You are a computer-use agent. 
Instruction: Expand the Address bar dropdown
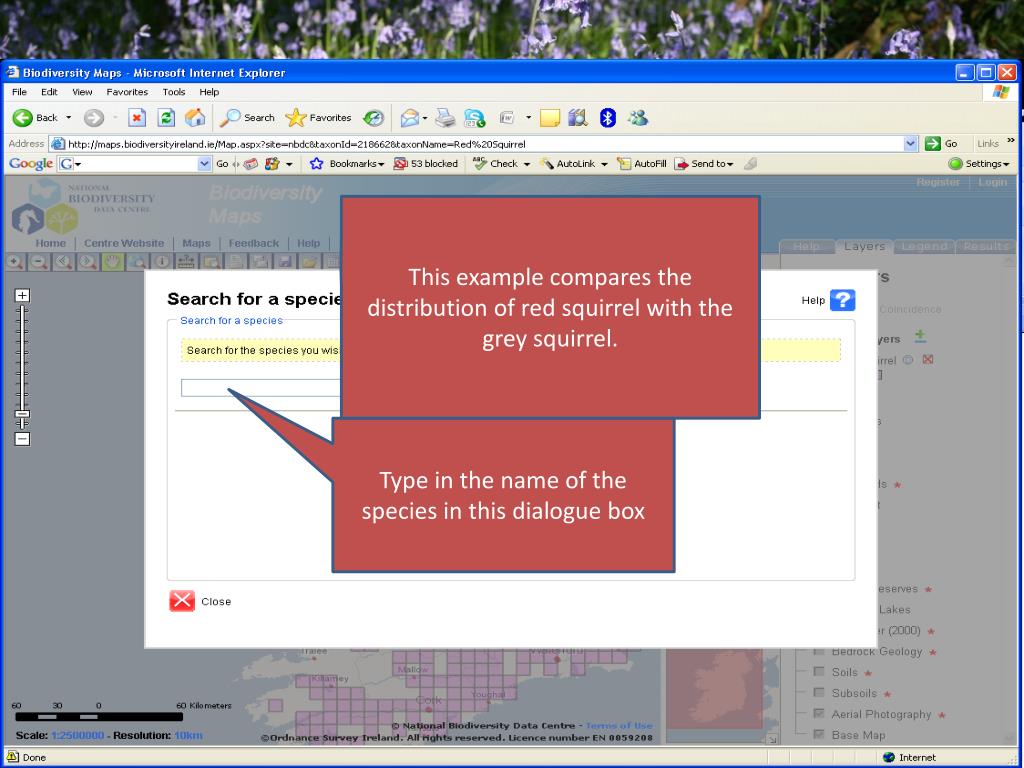coord(910,144)
